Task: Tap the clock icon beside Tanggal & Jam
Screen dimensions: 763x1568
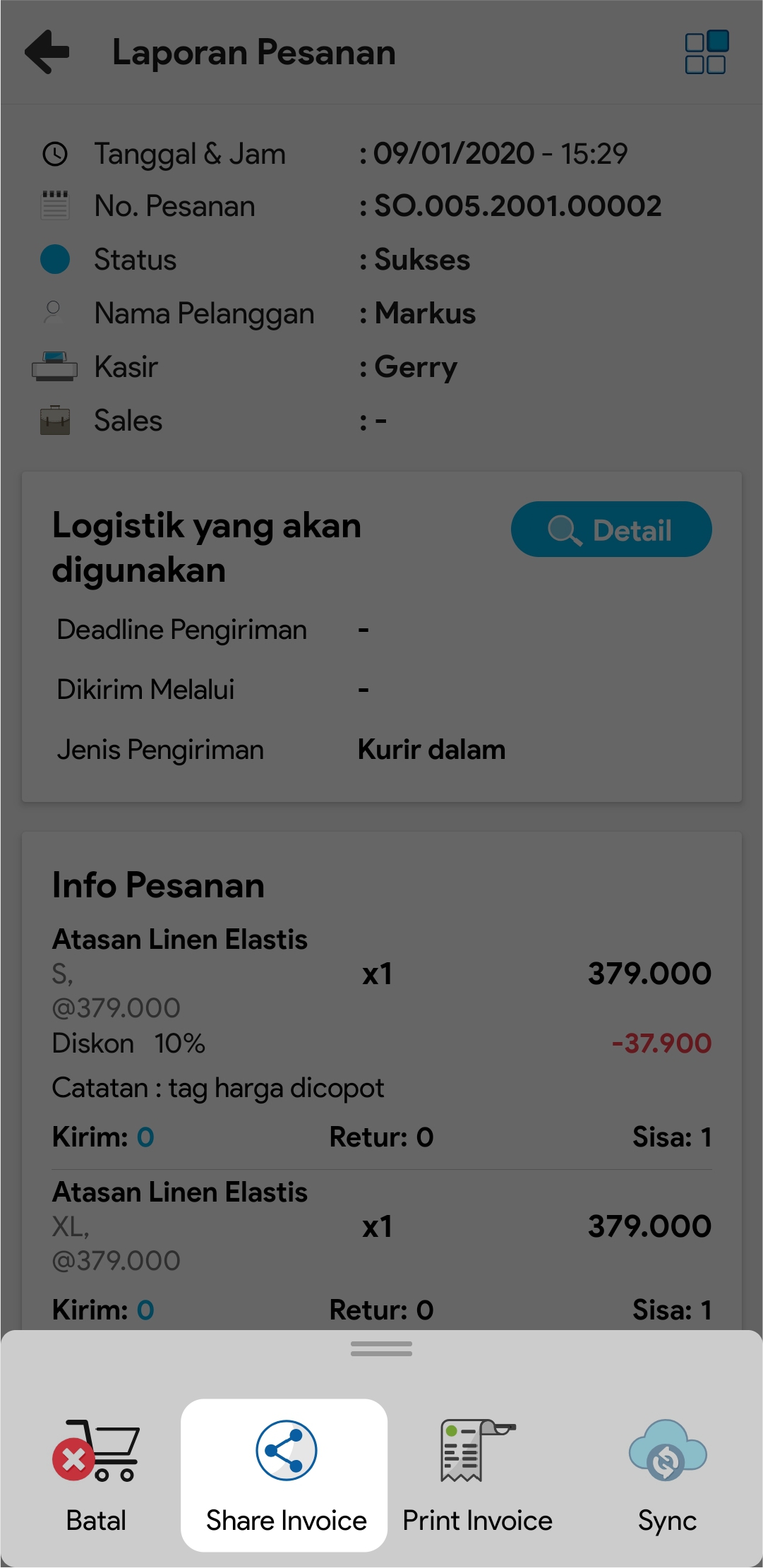Action: (55, 154)
